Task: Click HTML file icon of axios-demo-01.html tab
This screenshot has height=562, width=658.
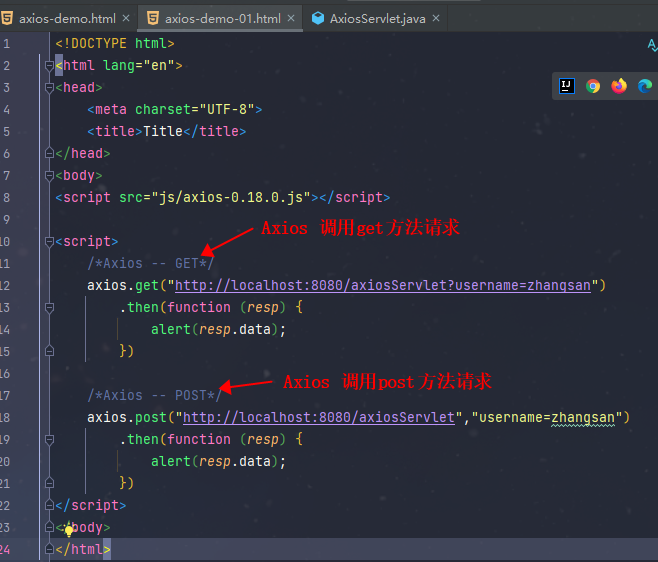Action: click(153, 18)
